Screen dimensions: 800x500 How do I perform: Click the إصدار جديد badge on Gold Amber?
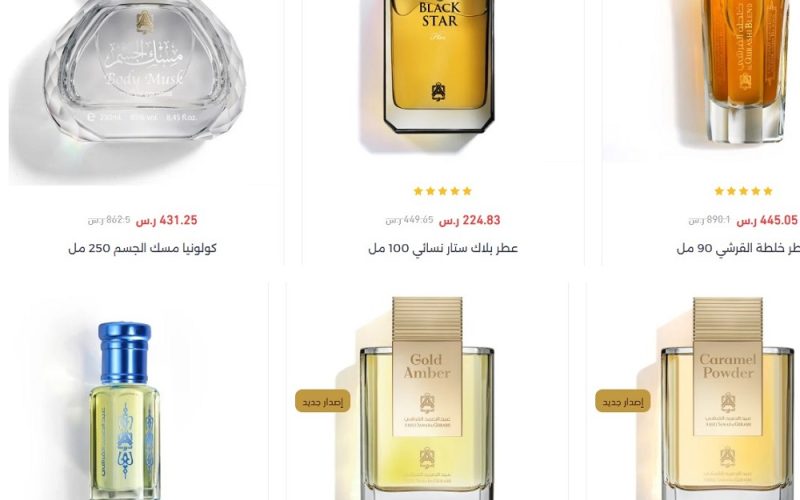322,402
